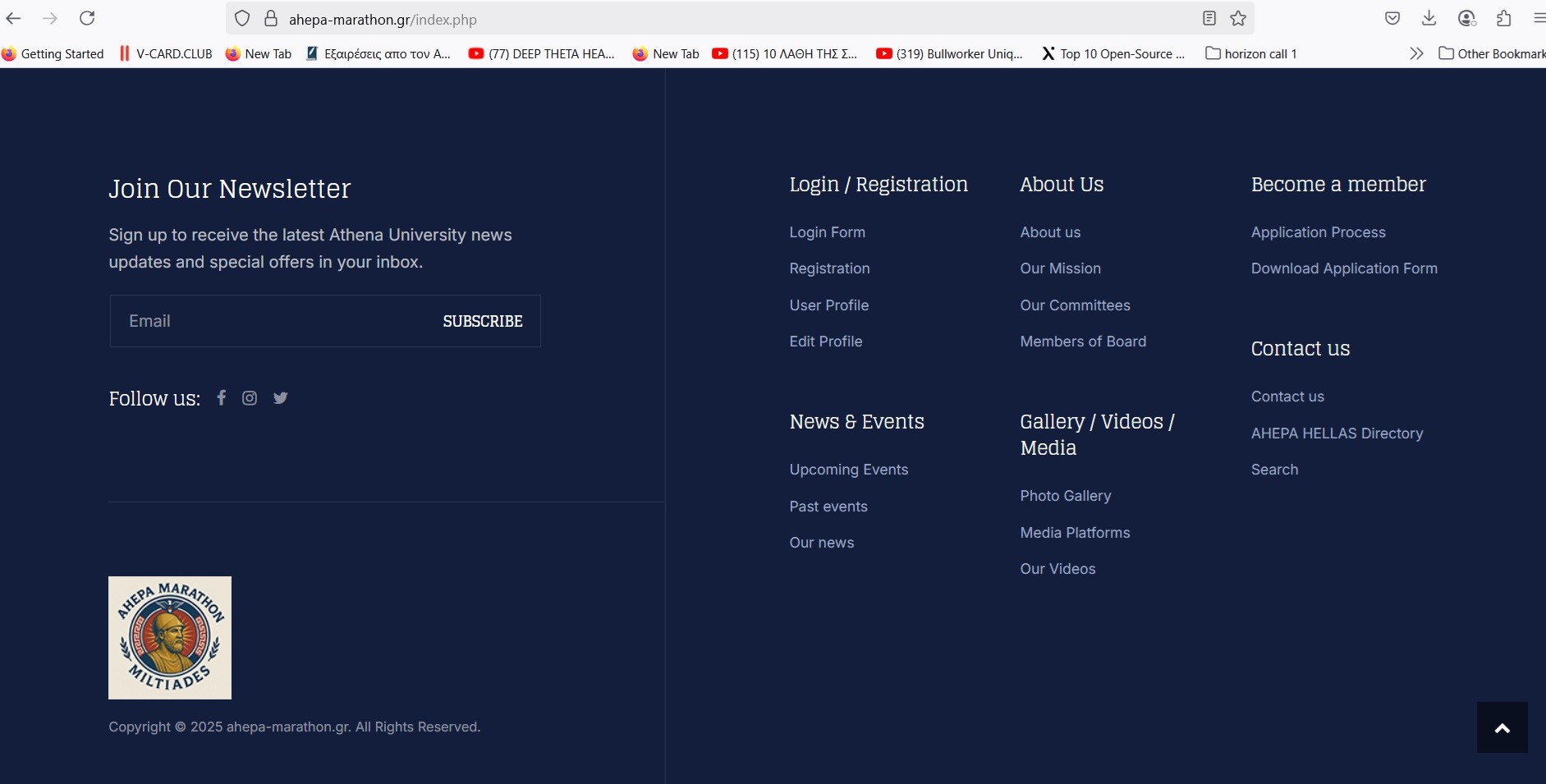The height and width of the screenshot is (784, 1546).
Task: Open the downloads panel icon
Action: [x=1429, y=18]
